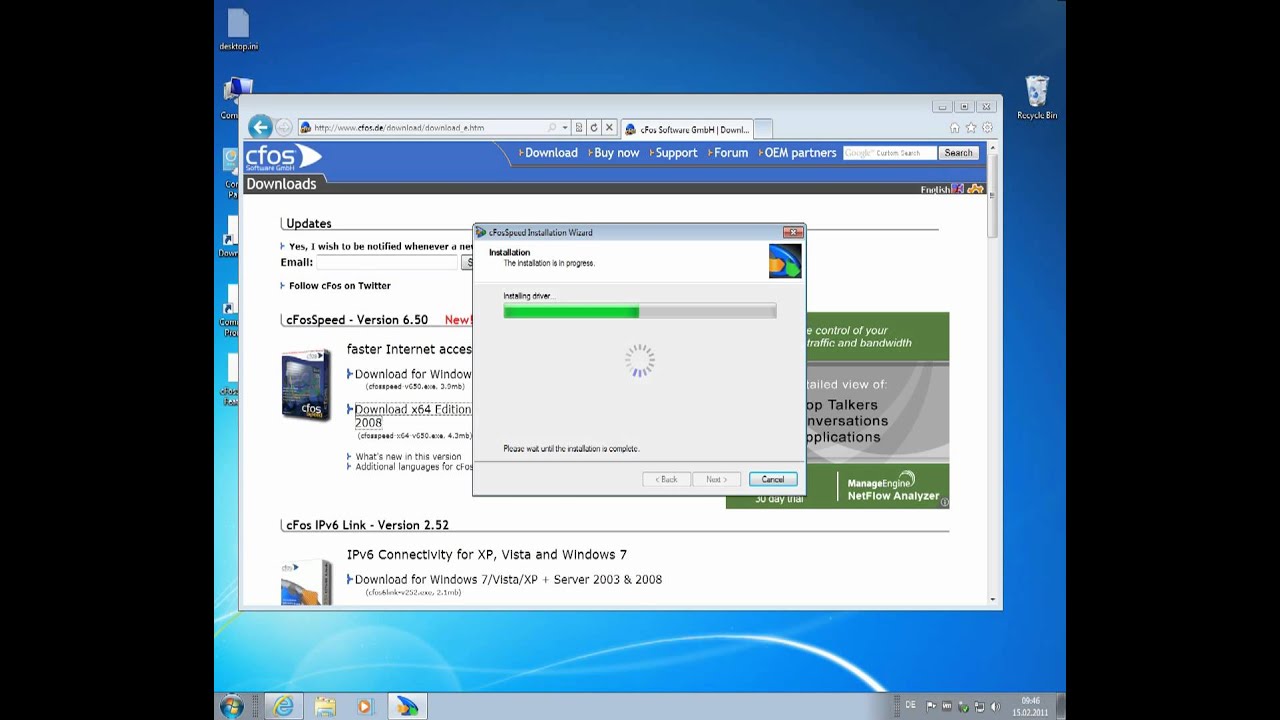Click Follow cFos on Twitter link
The image size is (1280, 720).
[340, 286]
